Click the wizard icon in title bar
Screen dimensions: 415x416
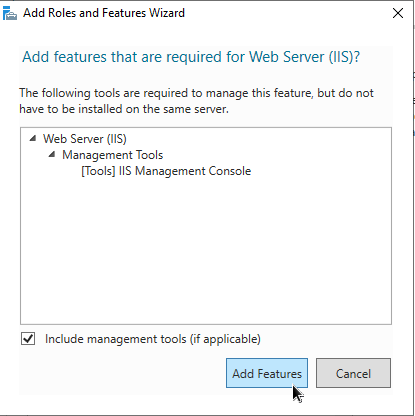click(x=10, y=13)
